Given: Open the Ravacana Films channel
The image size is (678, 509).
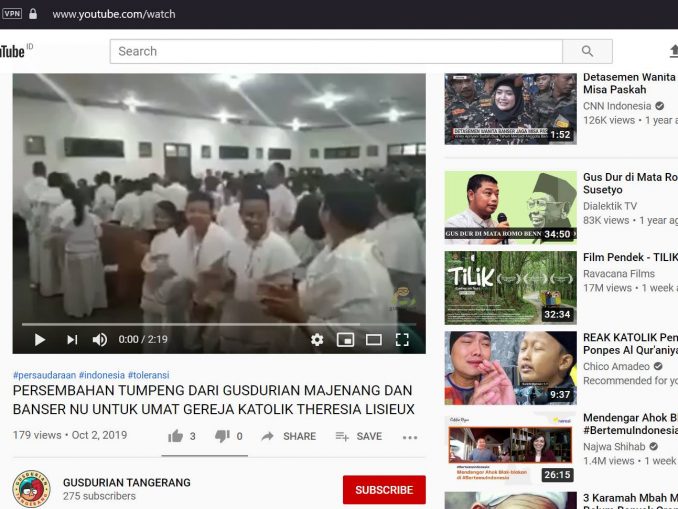Looking at the screenshot, I should coord(619,274).
